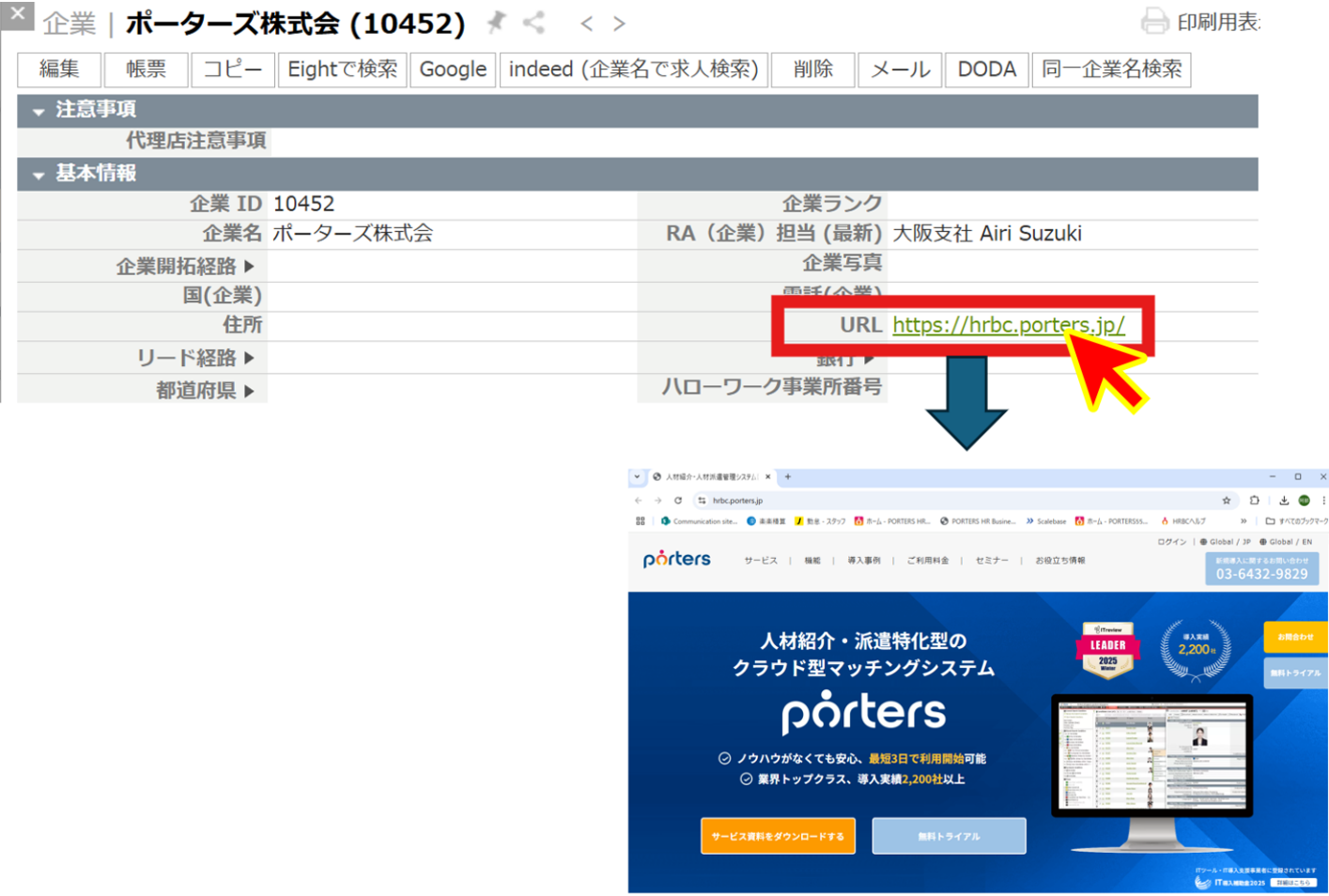Pin the ポーターズ株式会 record with the pushpin icon

[x=497, y=22]
